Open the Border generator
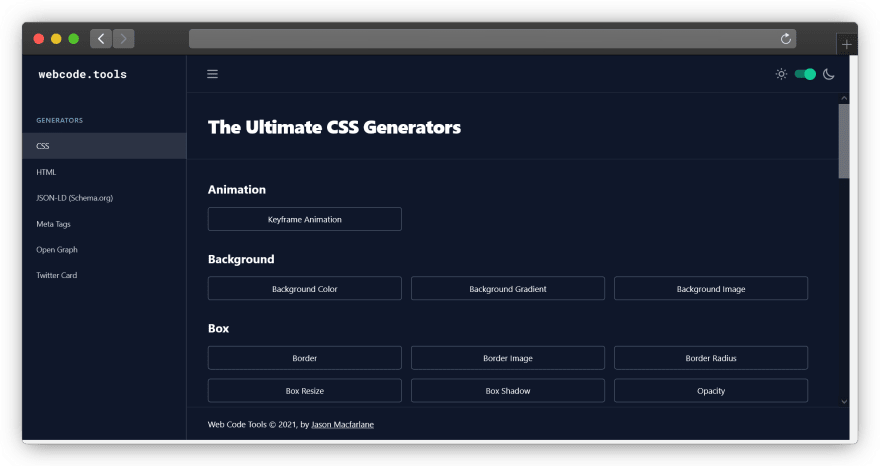Viewport: 880px width, 466px height. click(305, 358)
